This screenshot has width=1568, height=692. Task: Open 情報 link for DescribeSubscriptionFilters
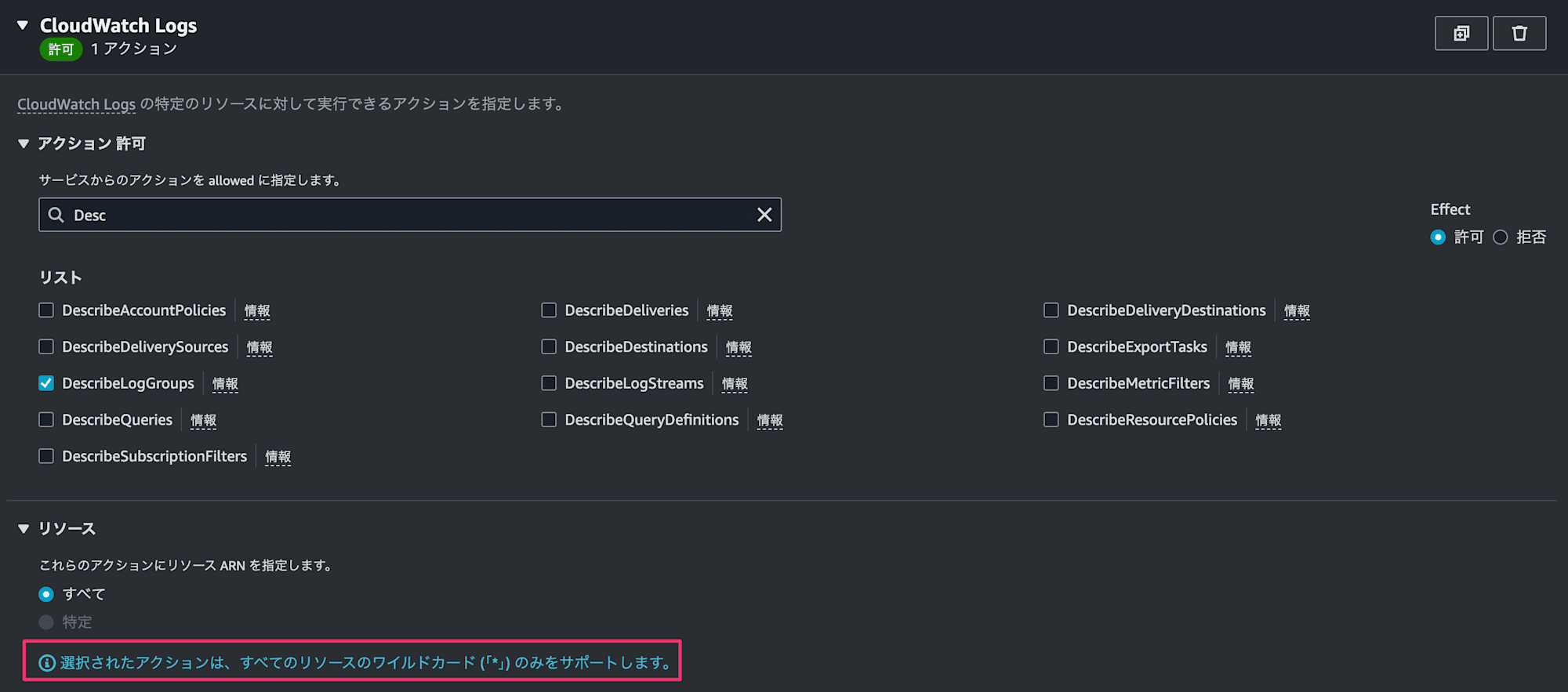click(x=278, y=457)
